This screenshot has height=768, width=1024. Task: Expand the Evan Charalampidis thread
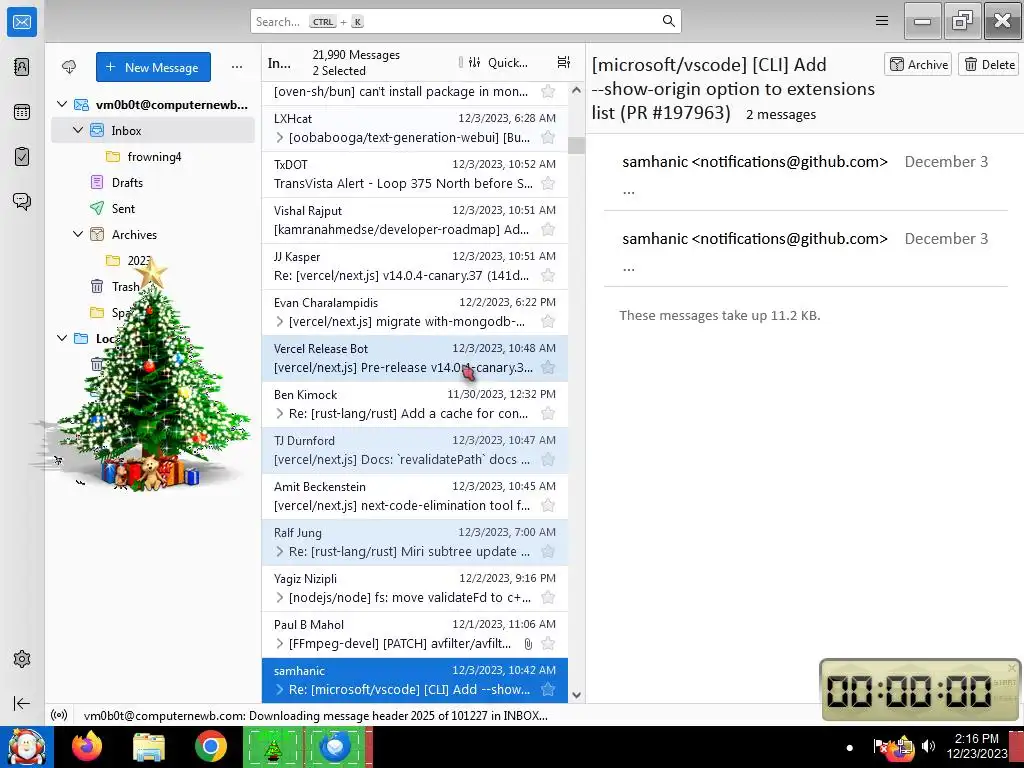pos(280,321)
